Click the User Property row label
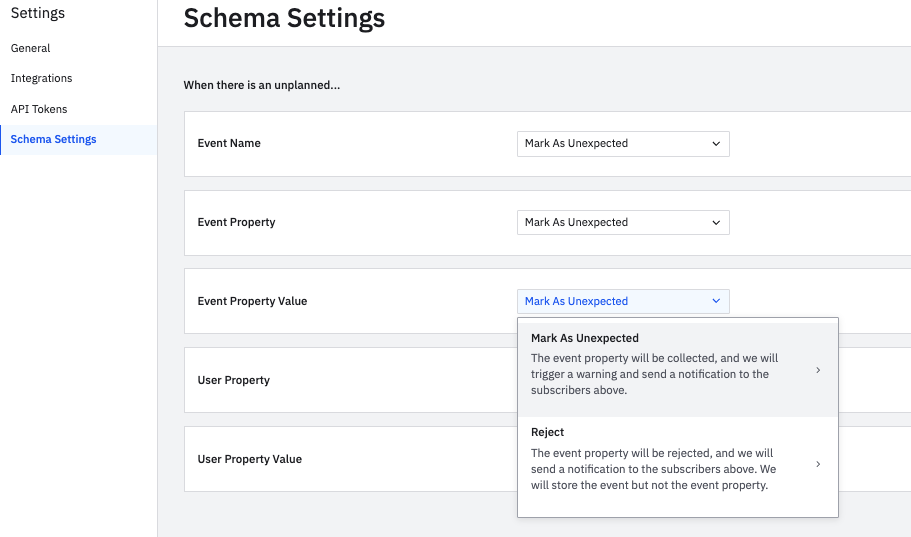 click(x=233, y=380)
